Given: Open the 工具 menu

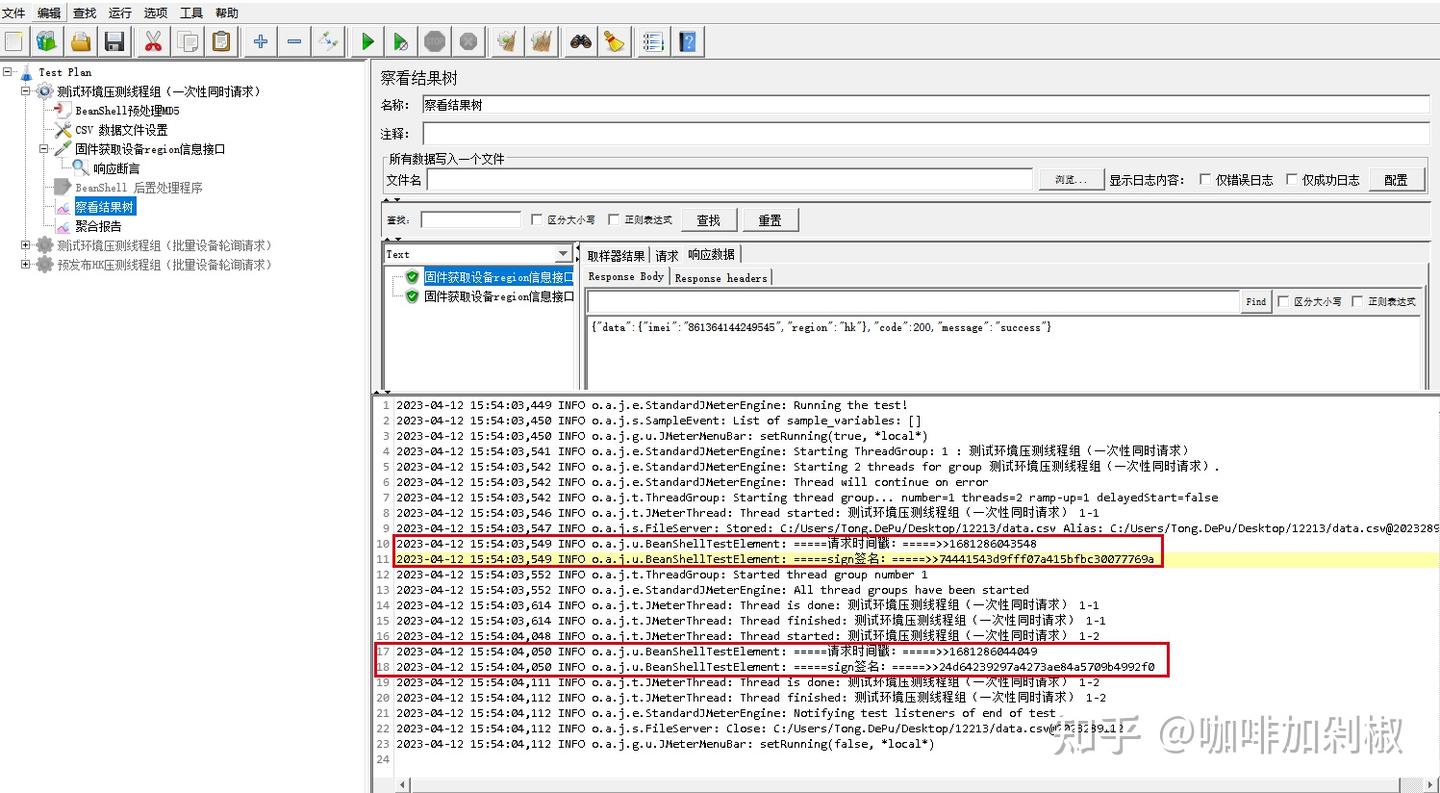Looking at the screenshot, I should point(191,13).
